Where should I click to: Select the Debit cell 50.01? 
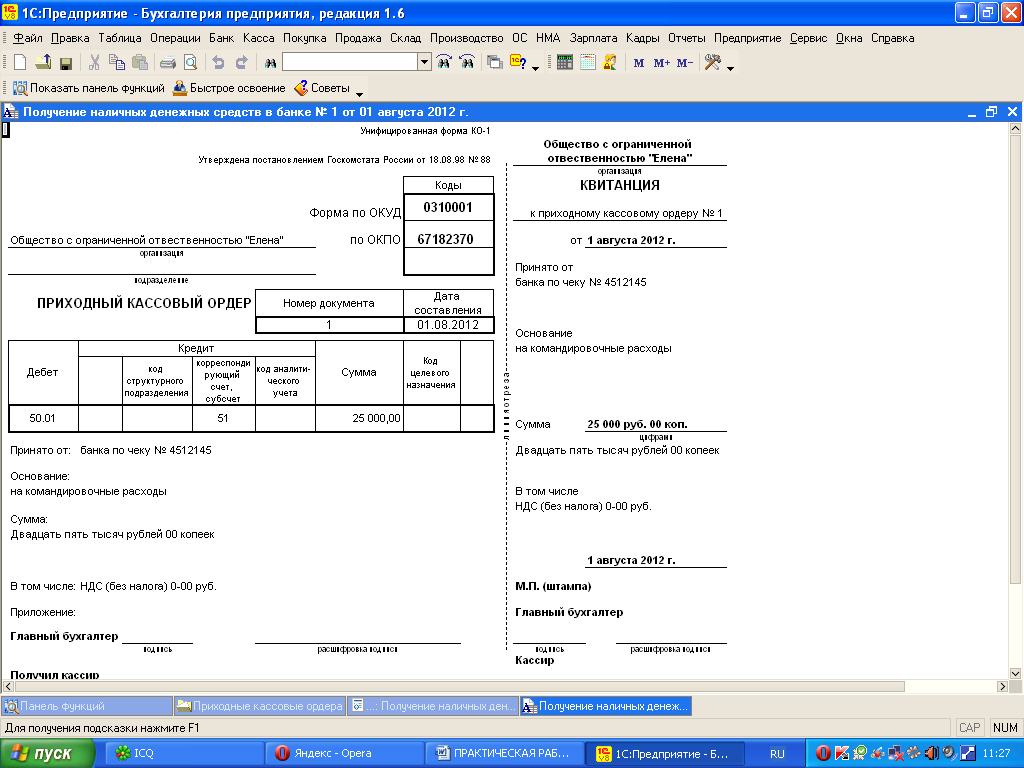(x=43, y=418)
